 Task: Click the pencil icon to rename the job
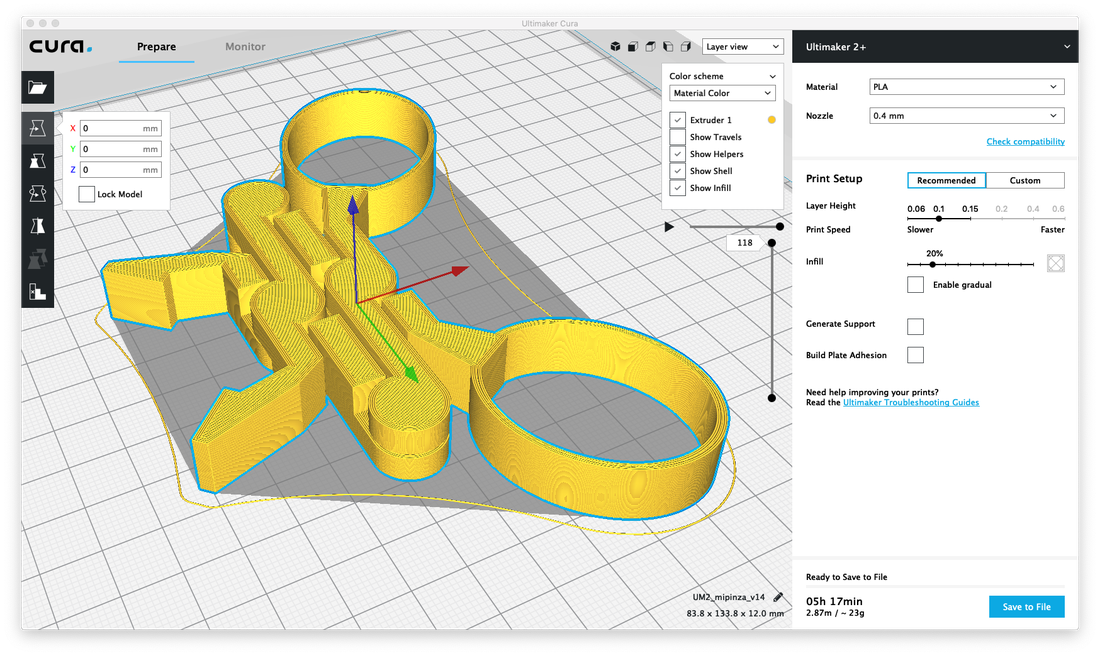click(x=778, y=597)
